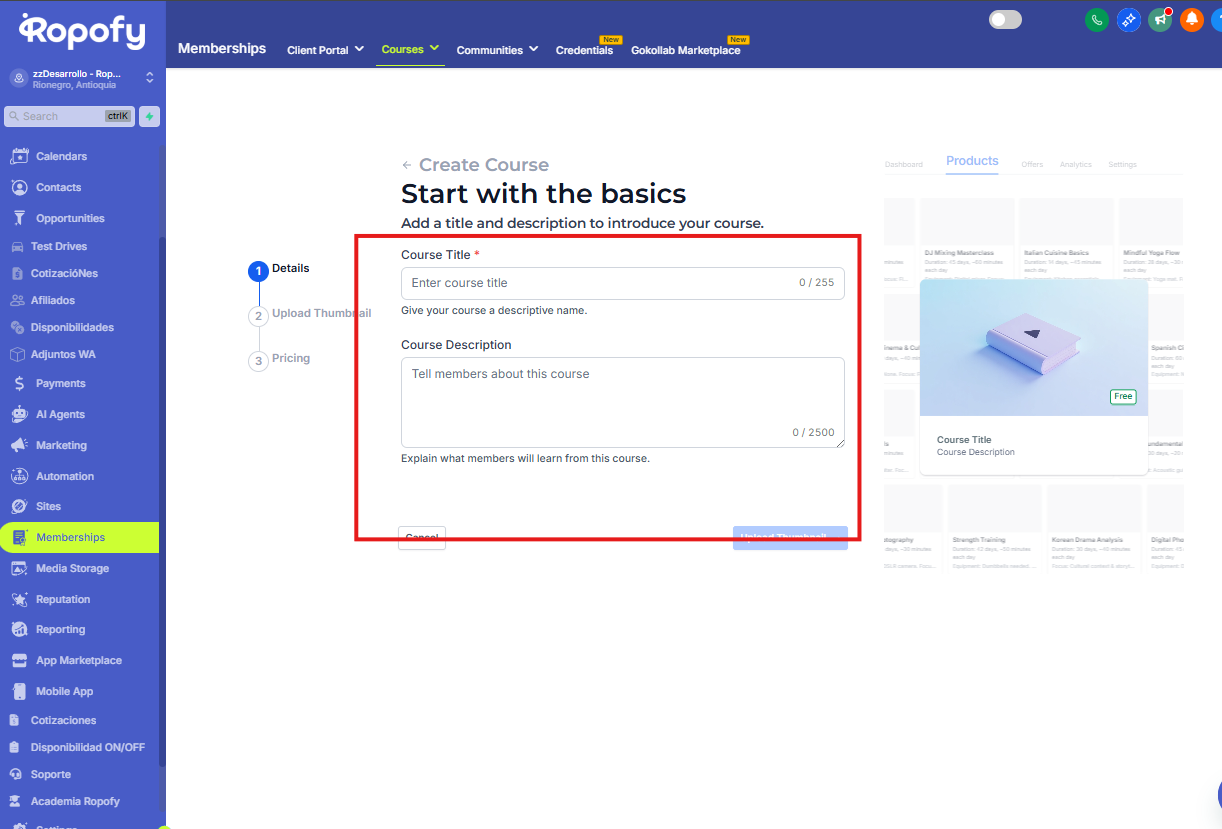
Task: Expand the Communities dropdown menu
Action: [497, 50]
